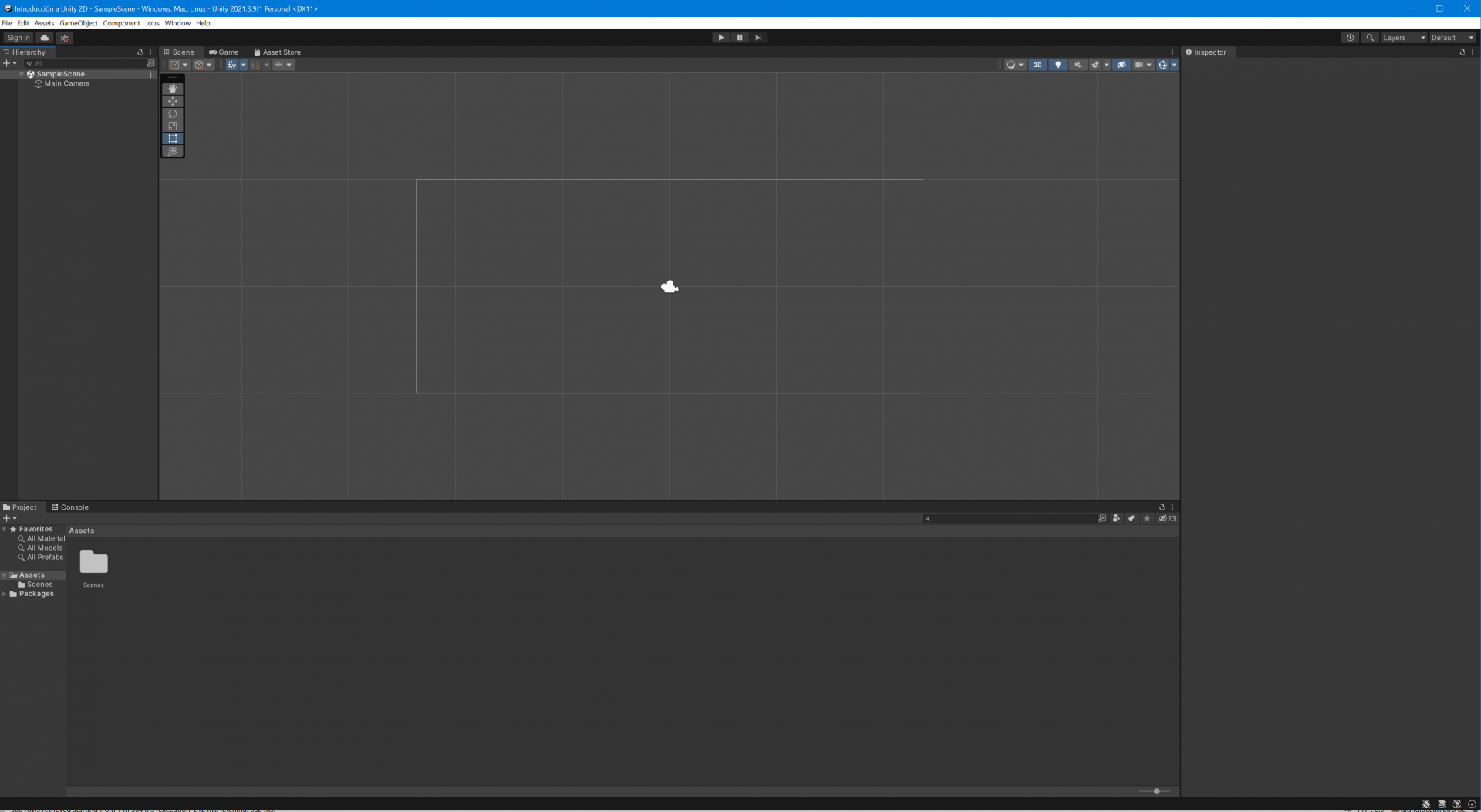The image size is (1481, 812).
Task: Switch to the Game tab
Action: (224, 52)
